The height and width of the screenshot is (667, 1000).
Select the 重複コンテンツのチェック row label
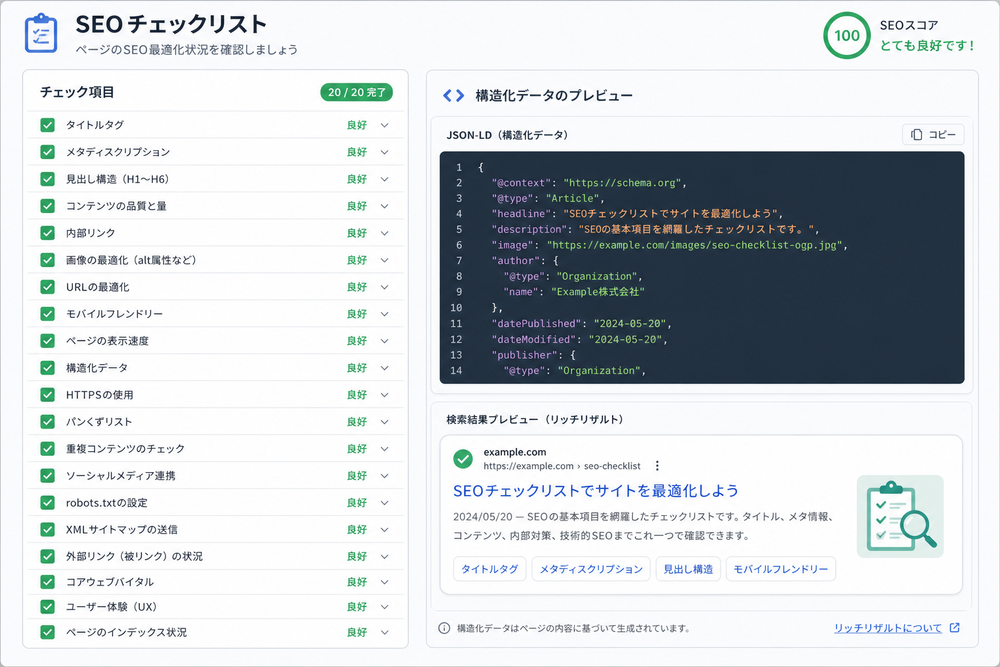[x=125, y=449]
